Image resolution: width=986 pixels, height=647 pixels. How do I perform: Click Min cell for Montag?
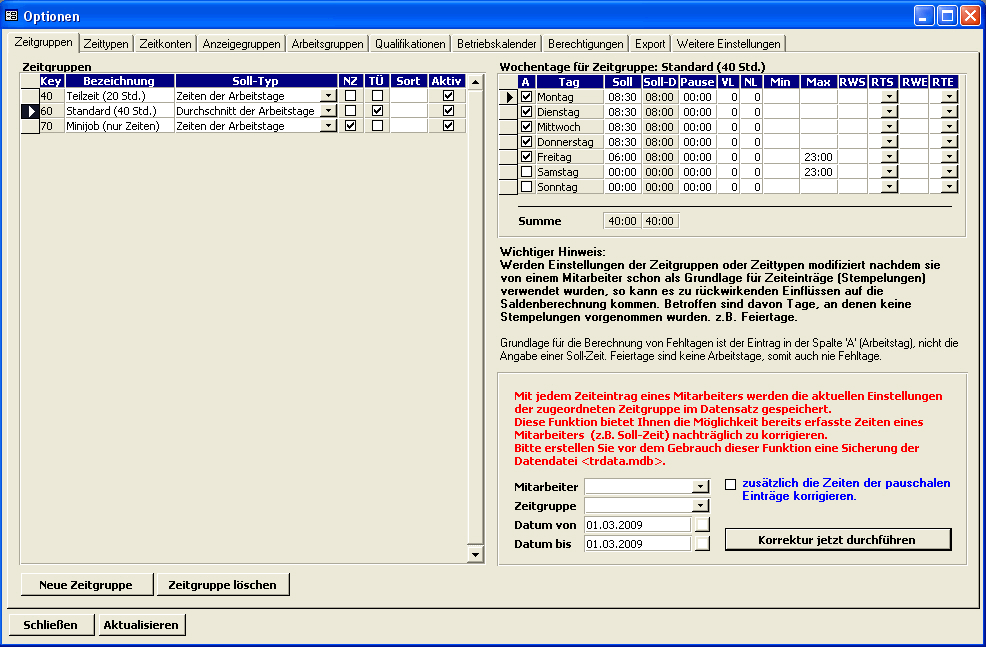tap(780, 97)
